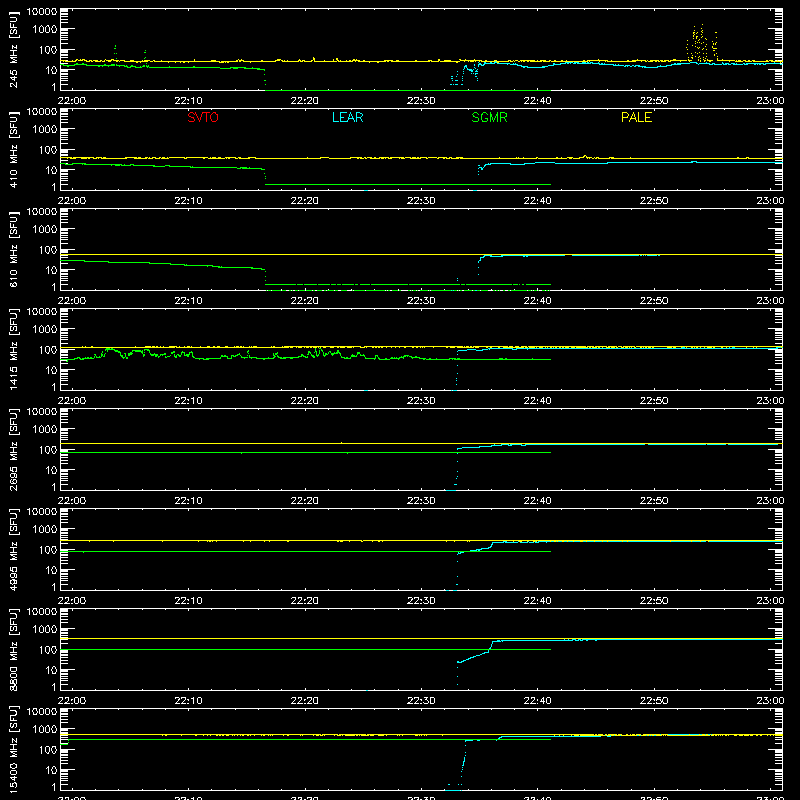Viewport: 800px width, 800px height.
Task: Select the 1415 MHz [SFU] axis title
Action: (13, 350)
